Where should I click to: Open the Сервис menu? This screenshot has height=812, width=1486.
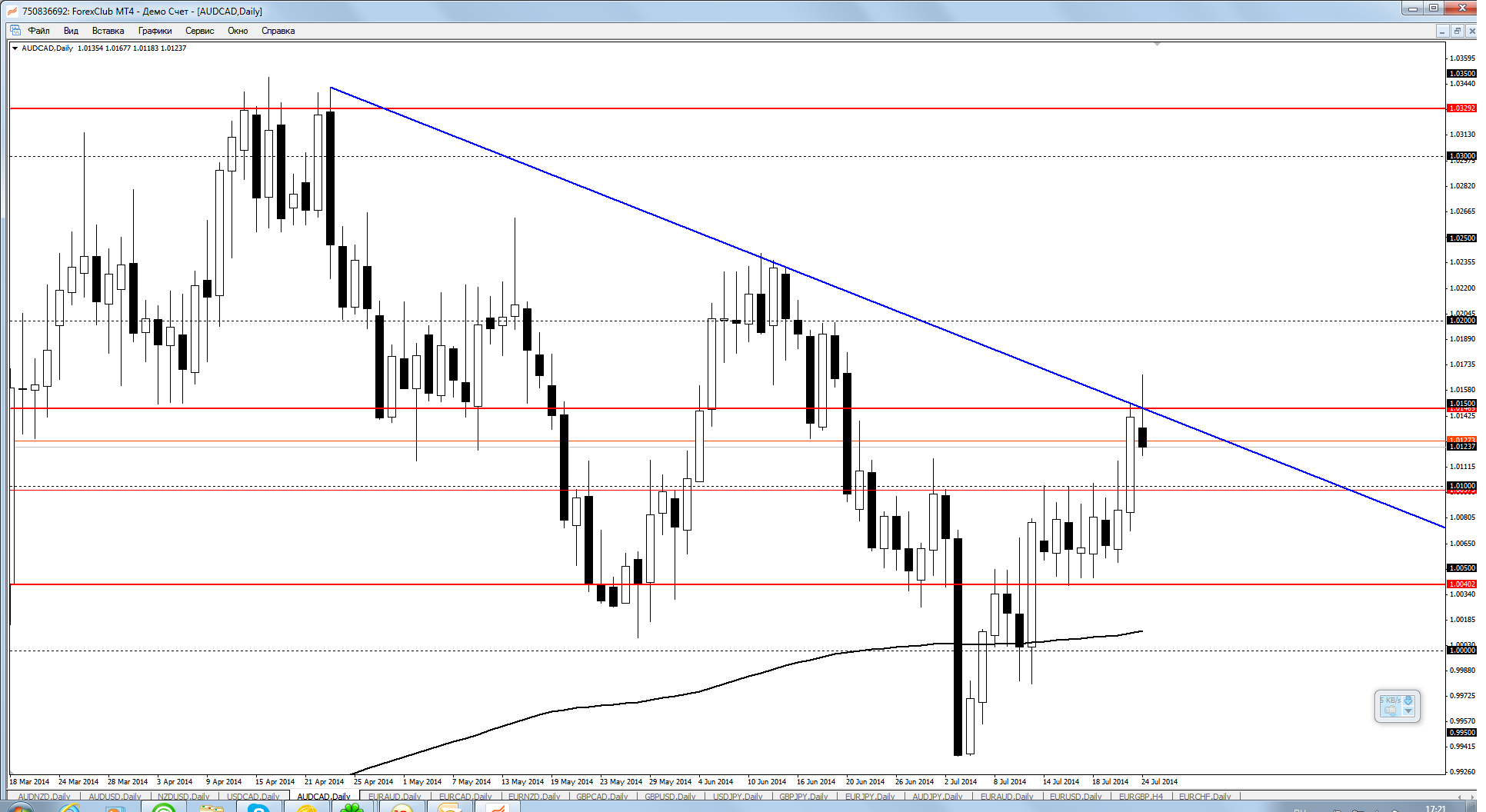[199, 31]
